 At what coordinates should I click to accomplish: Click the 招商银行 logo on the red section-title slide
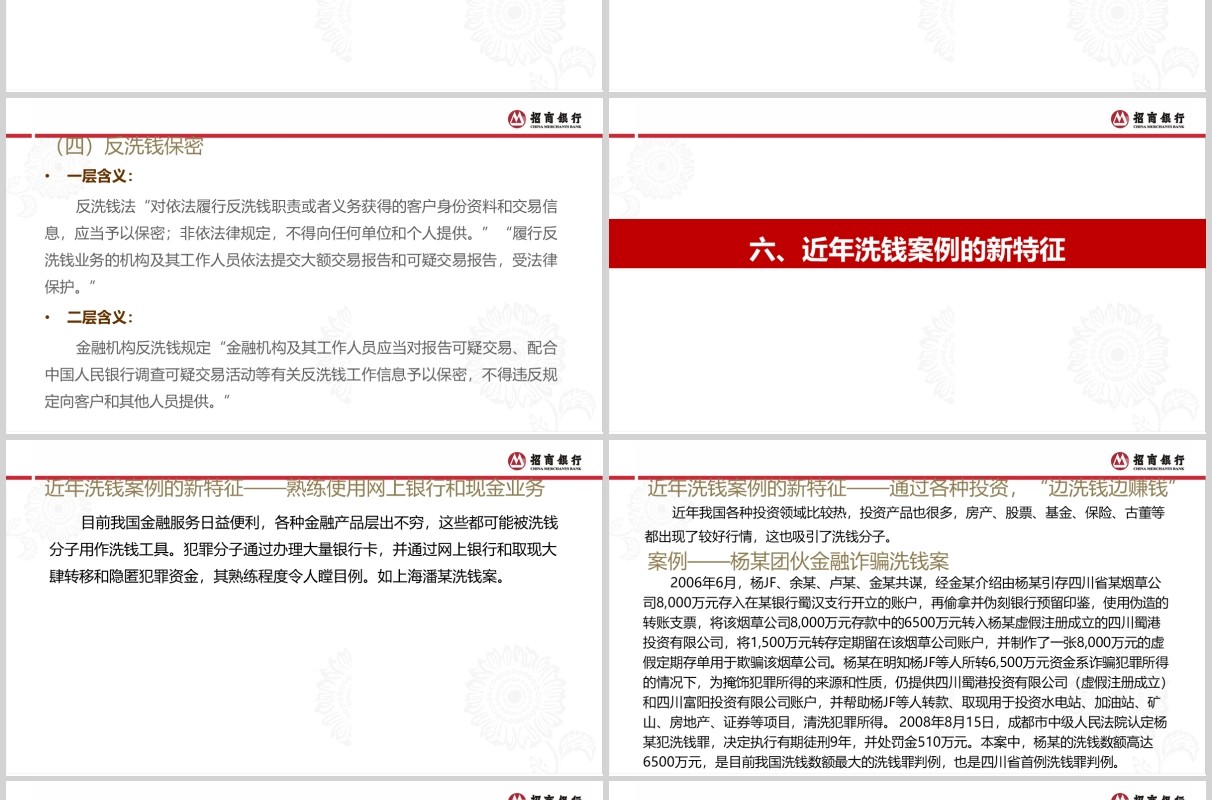click(x=1148, y=119)
